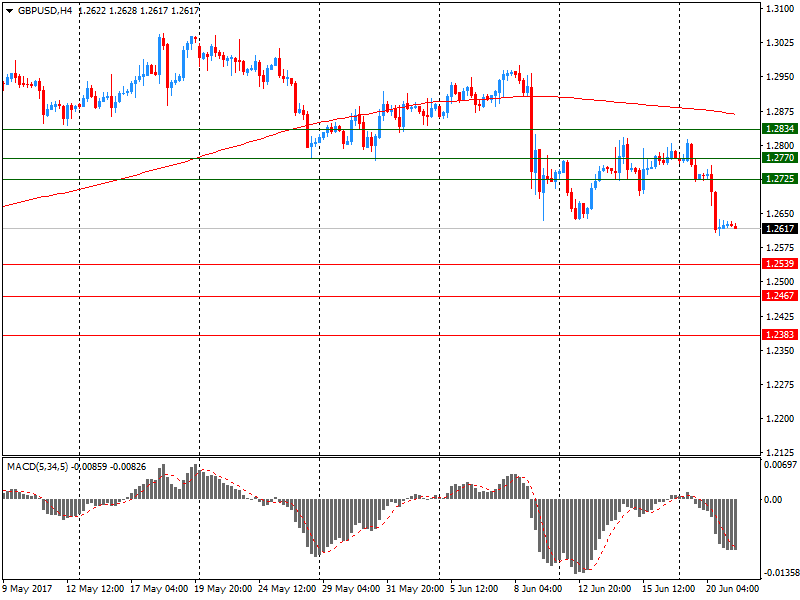800x600 pixels.
Task: Select the red 1.2539 support level label
Action: (779, 264)
